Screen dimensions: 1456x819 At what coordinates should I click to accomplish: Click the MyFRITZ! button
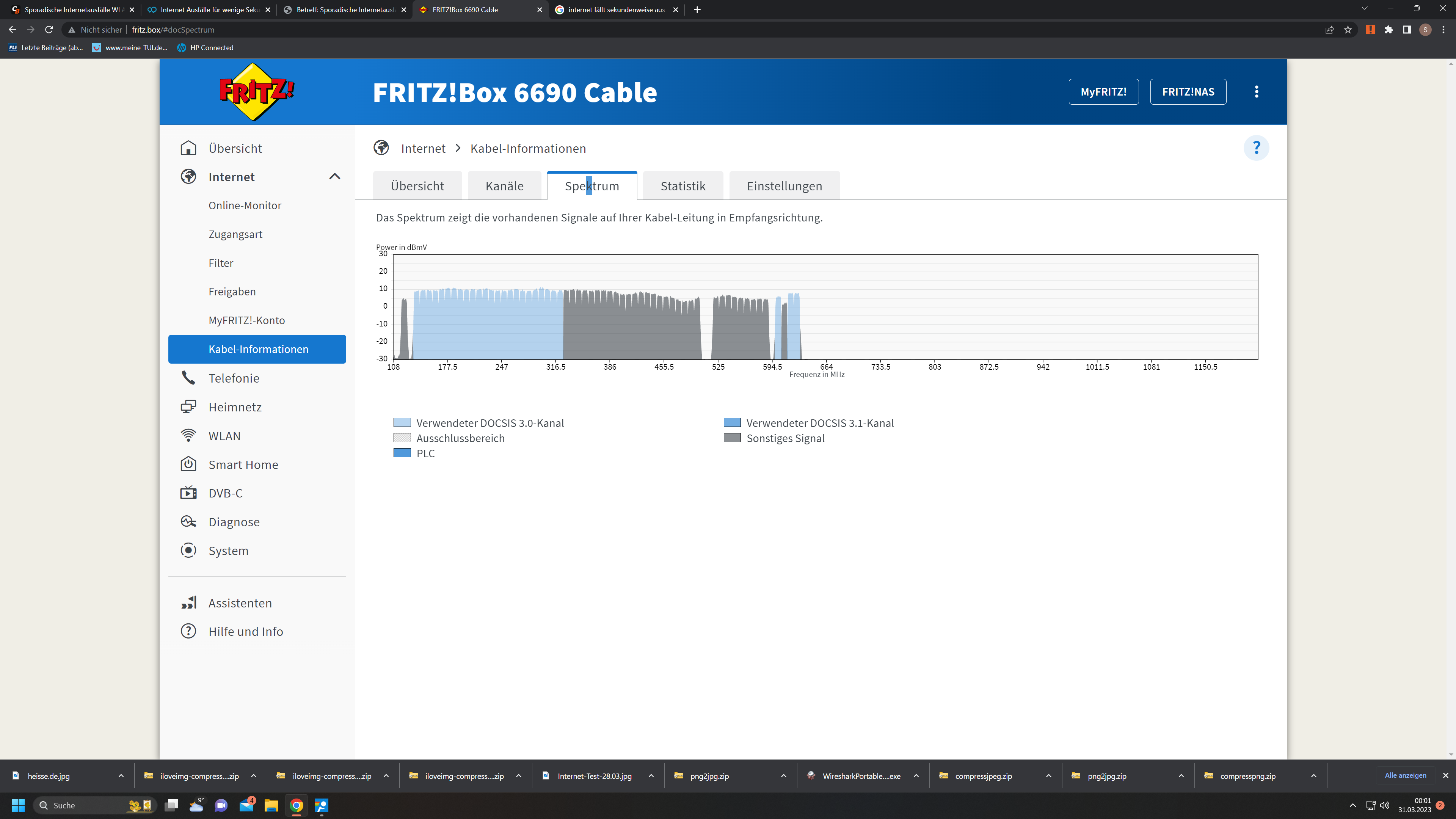pyautogui.click(x=1103, y=91)
